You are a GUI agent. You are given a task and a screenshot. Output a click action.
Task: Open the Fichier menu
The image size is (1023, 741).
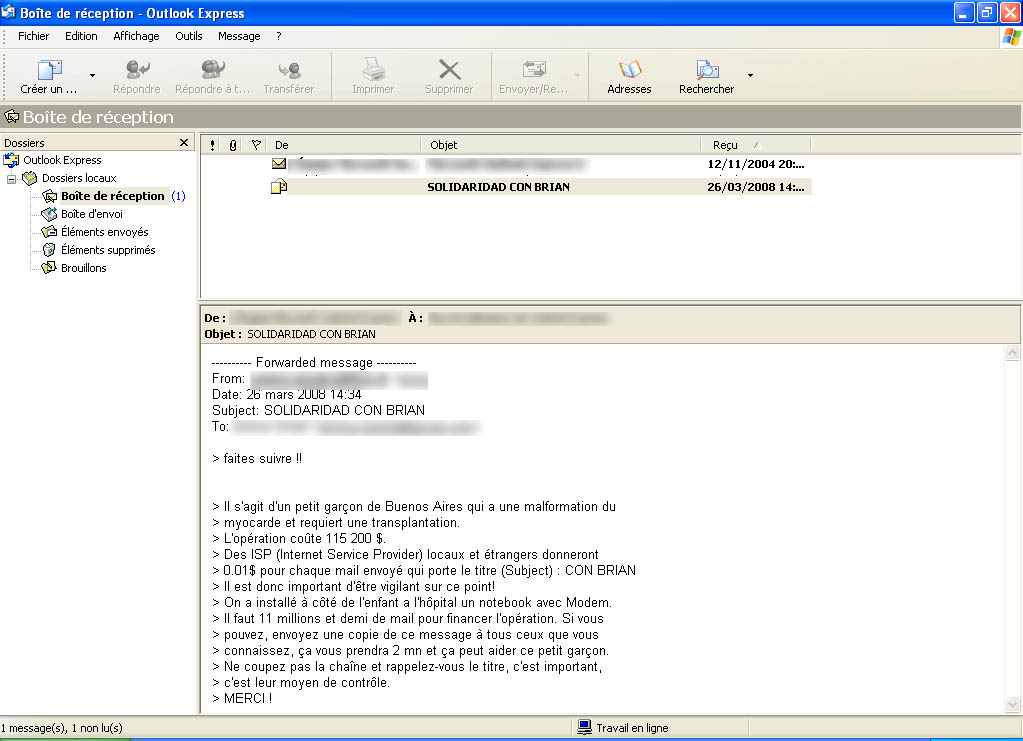33,36
